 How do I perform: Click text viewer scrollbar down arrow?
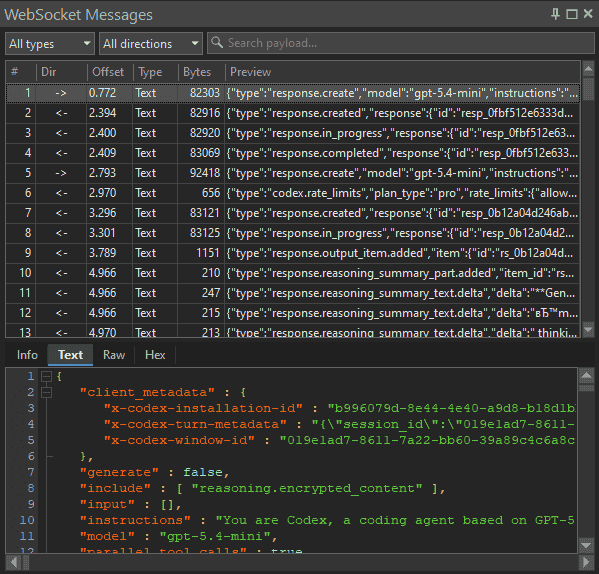(x=586, y=545)
